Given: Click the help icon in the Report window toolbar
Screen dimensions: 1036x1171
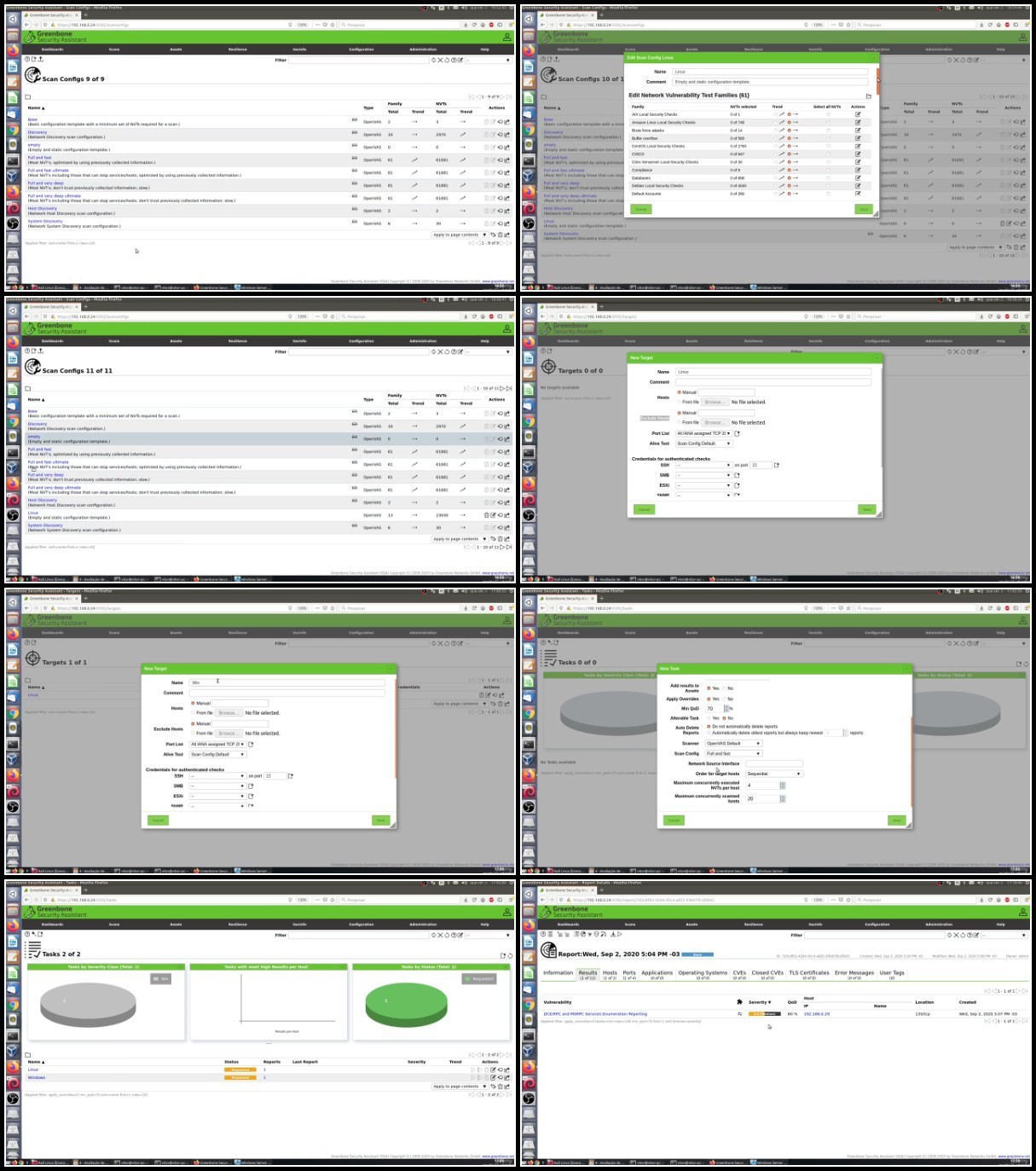Looking at the screenshot, I should pos(543,934).
